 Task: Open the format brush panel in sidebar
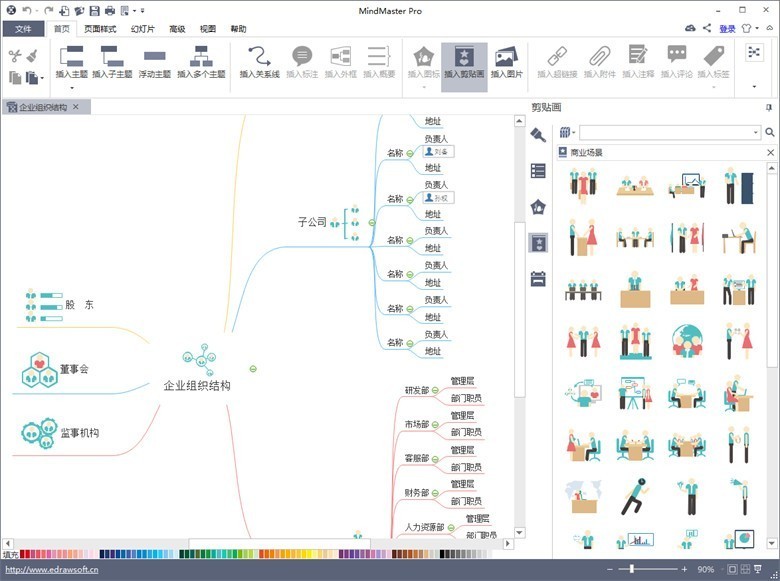click(538, 135)
